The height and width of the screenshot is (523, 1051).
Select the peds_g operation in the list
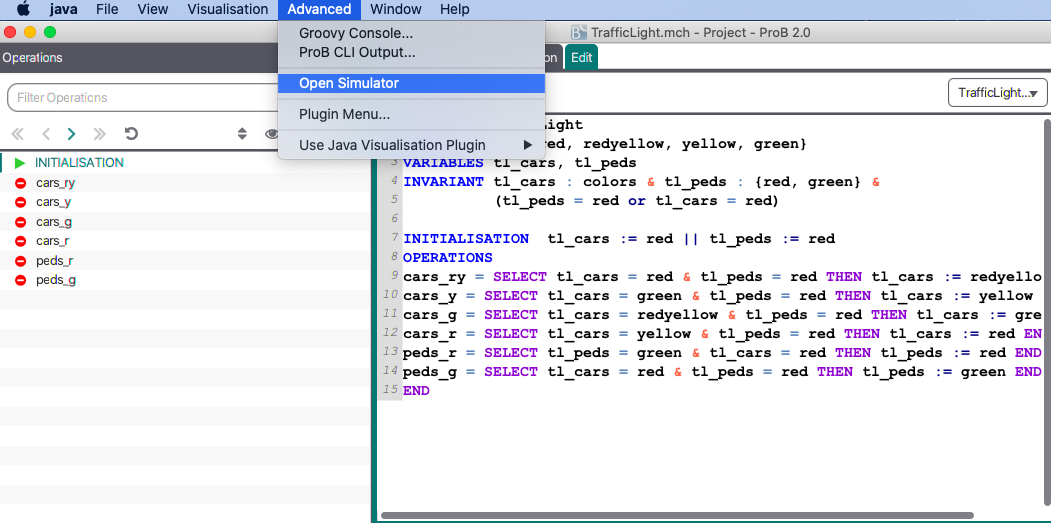pyautogui.click(x=56, y=280)
